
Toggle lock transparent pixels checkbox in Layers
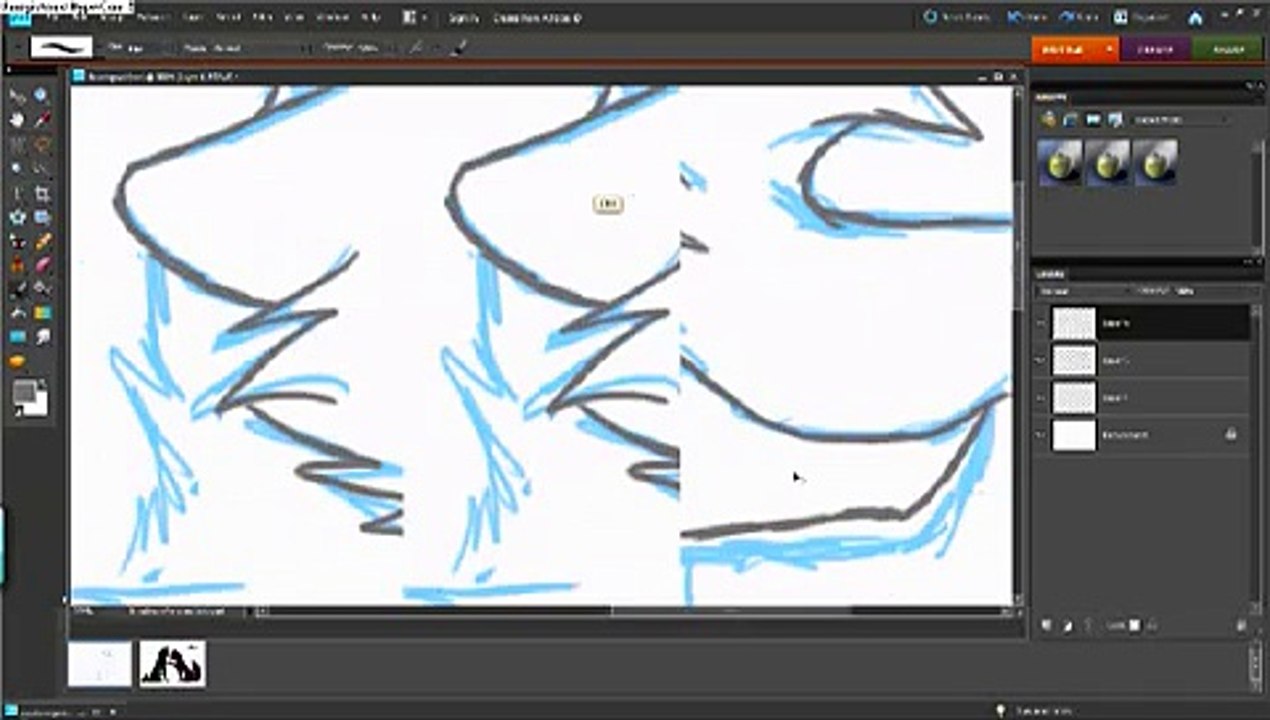coord(1134,626)
